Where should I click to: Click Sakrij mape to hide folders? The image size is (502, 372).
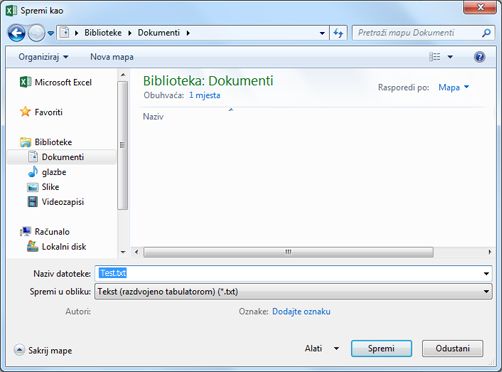[43, 350]
